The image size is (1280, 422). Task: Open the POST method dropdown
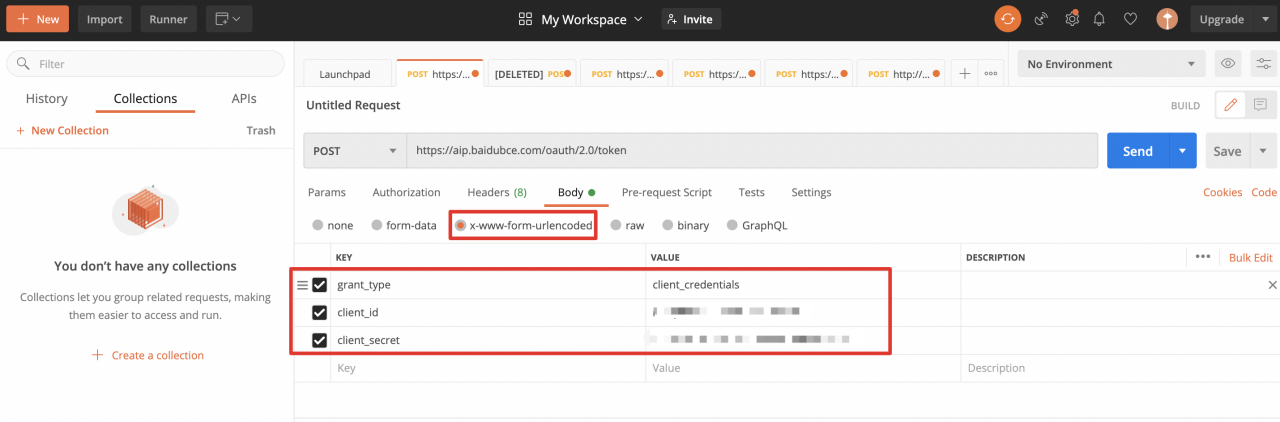click(x=355, y=151)
